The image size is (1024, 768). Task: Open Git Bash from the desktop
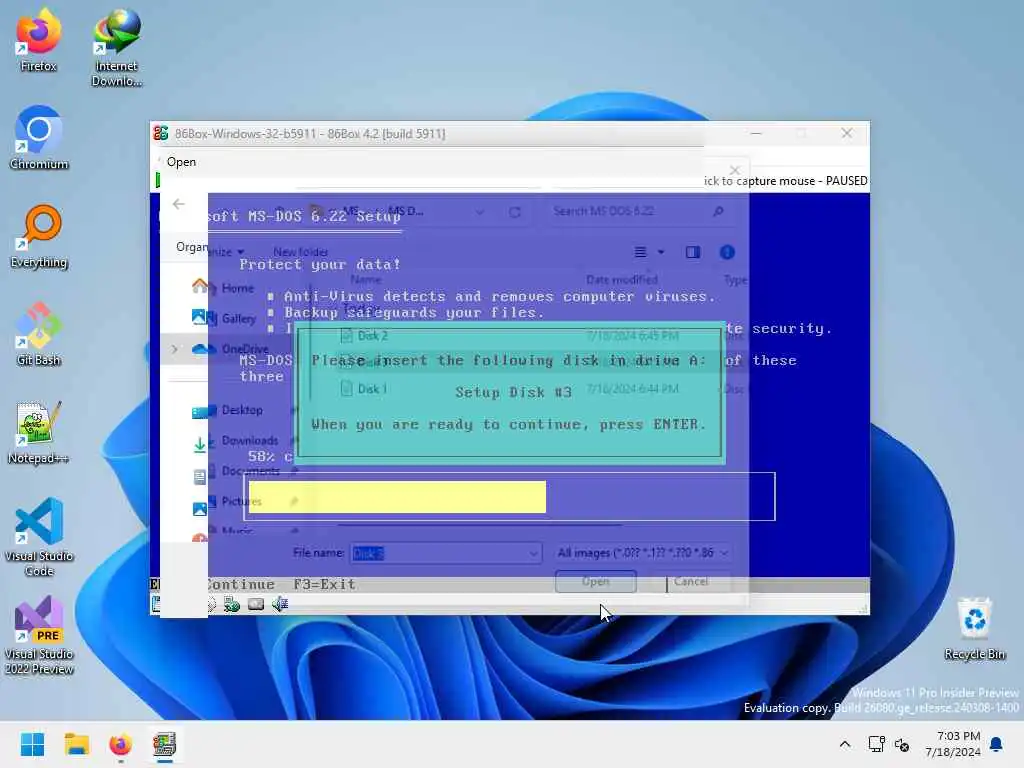coord(39,334)
